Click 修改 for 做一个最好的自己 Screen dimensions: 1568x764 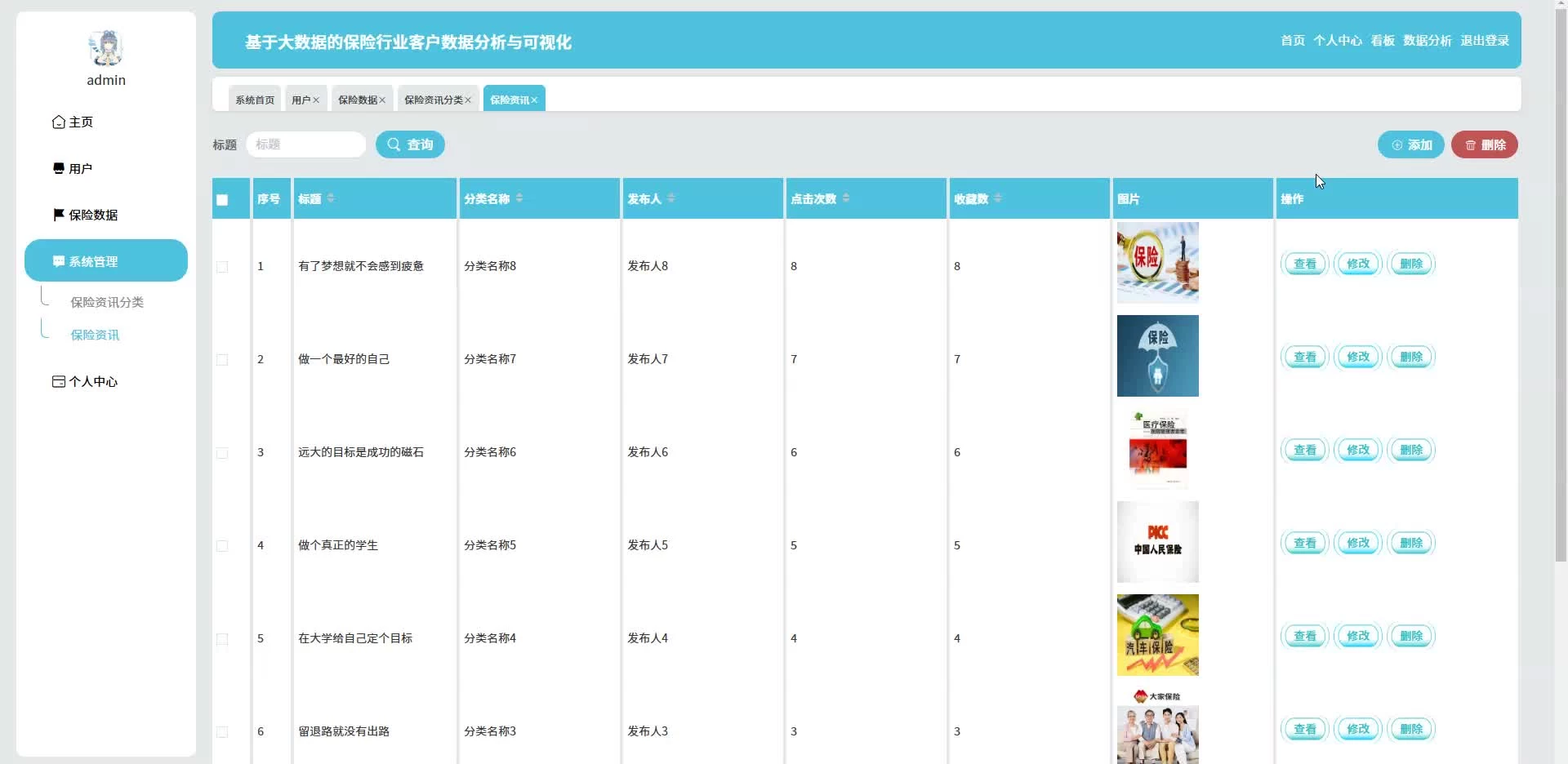[1358, 357]
